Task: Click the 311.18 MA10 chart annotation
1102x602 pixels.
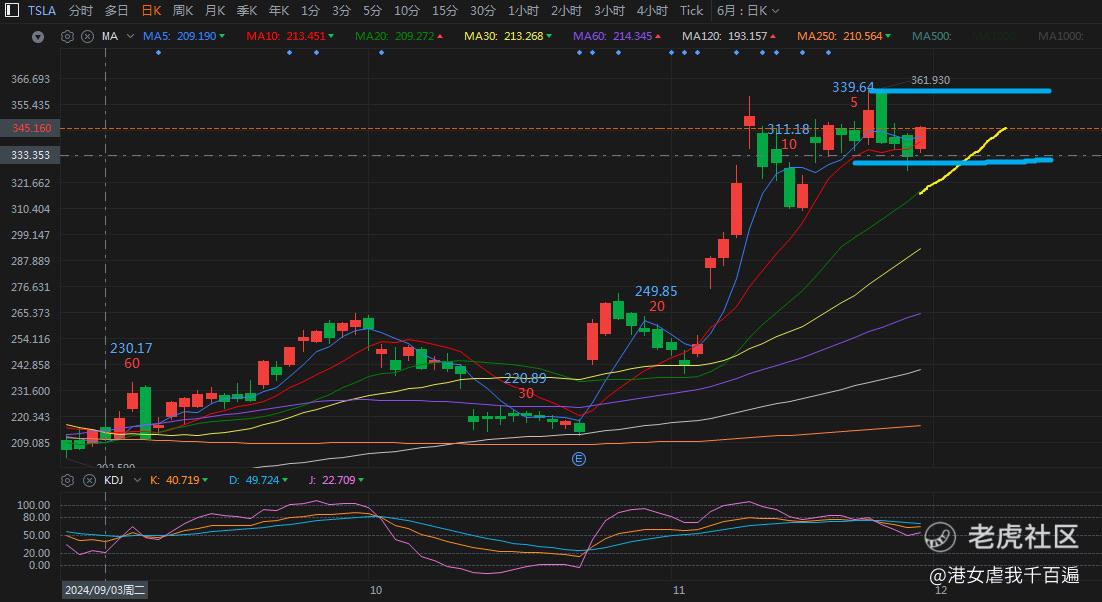Action: 788,129
